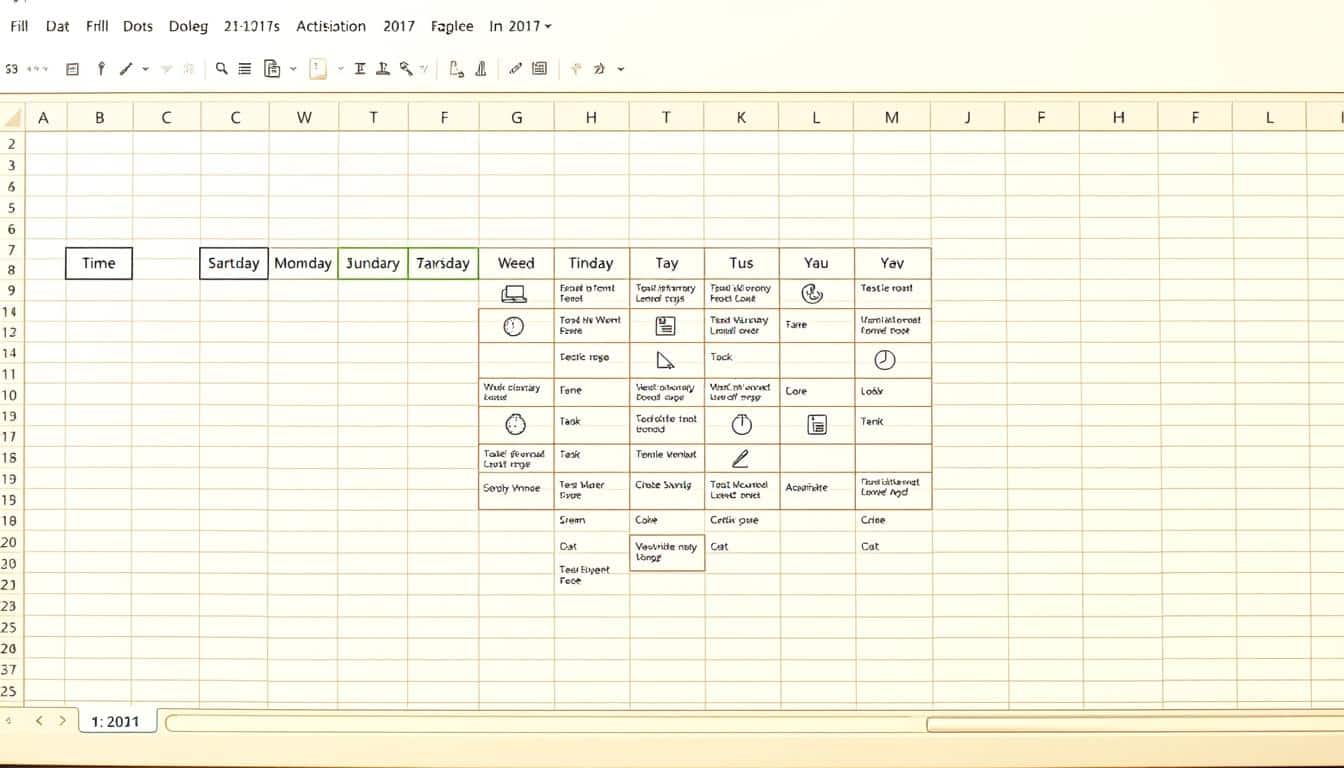Screen dimensions: 1344x768
Task: Expand the last dropdown arrow at toolbar end
Action: tap(621, 69)
